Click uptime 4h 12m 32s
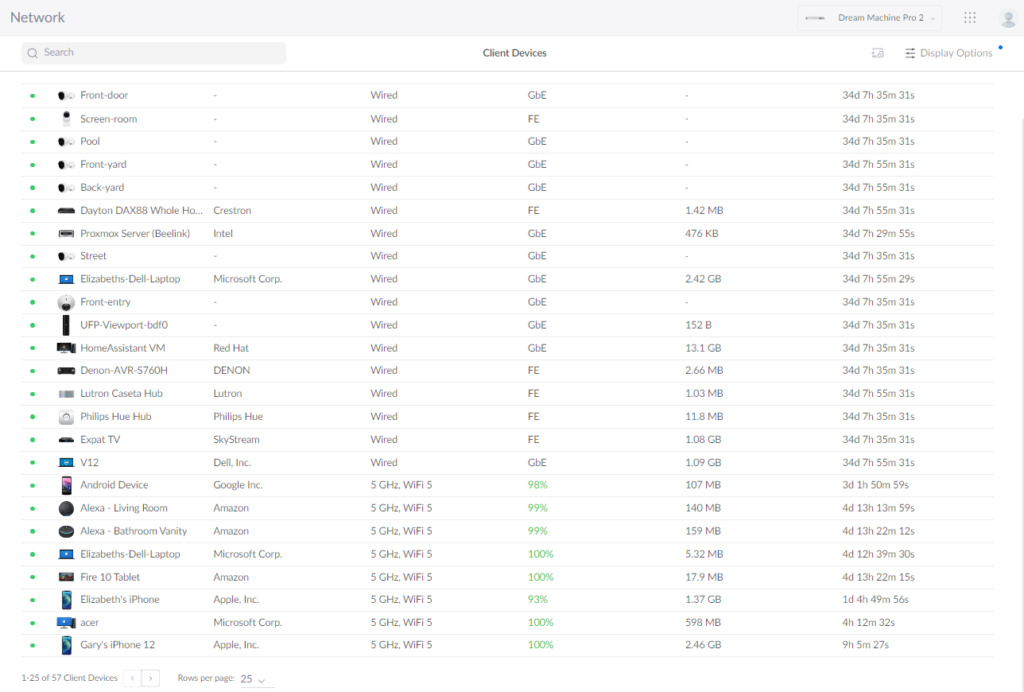The width and height of the screenshot is (1024, 692). click(x=869, y=622)
